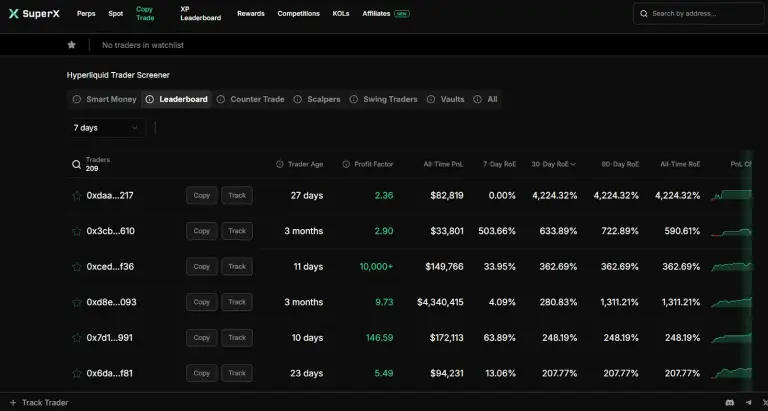Viewport: 768px width, 411px height.
Task: Click info icon beside Counter Trade
Action: pos(221,99)
